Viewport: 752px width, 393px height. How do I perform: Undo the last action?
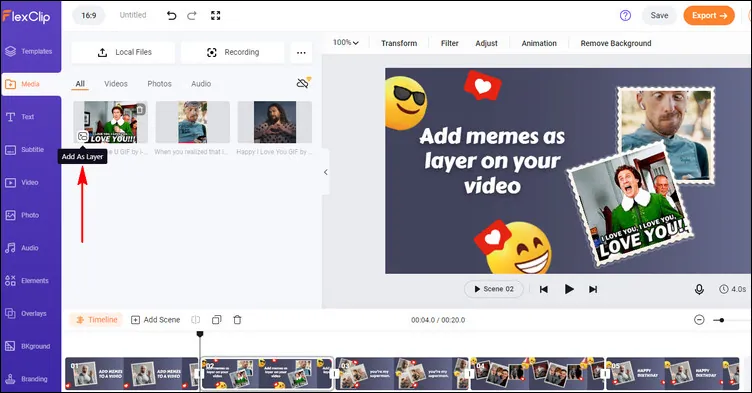coord(171,15)
